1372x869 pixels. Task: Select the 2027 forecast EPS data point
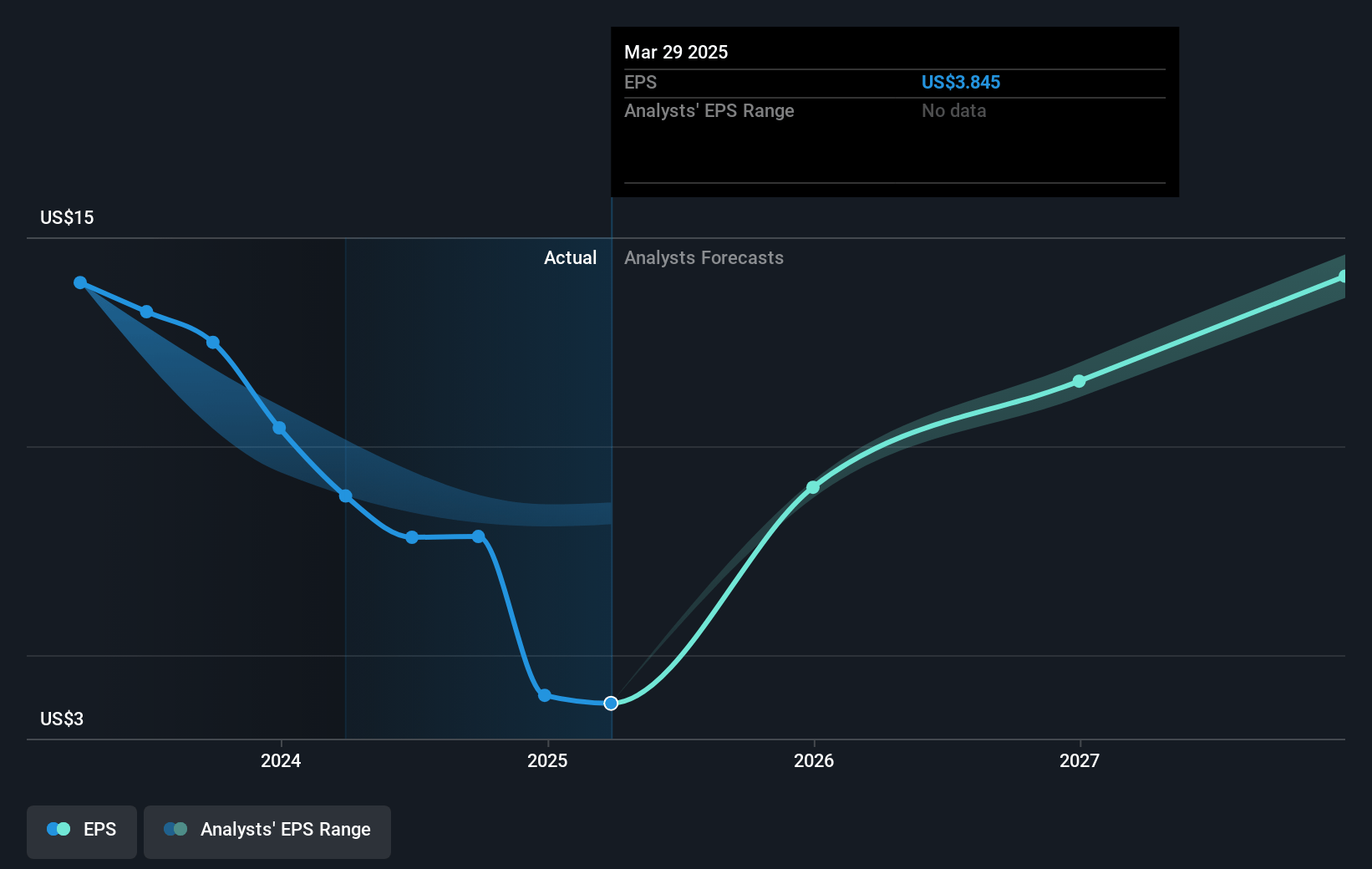click(x=1079, y=381)
